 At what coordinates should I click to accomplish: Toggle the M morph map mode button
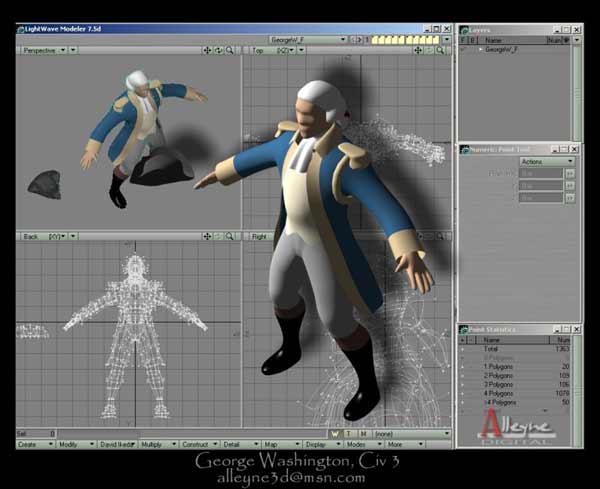[364, 434]
